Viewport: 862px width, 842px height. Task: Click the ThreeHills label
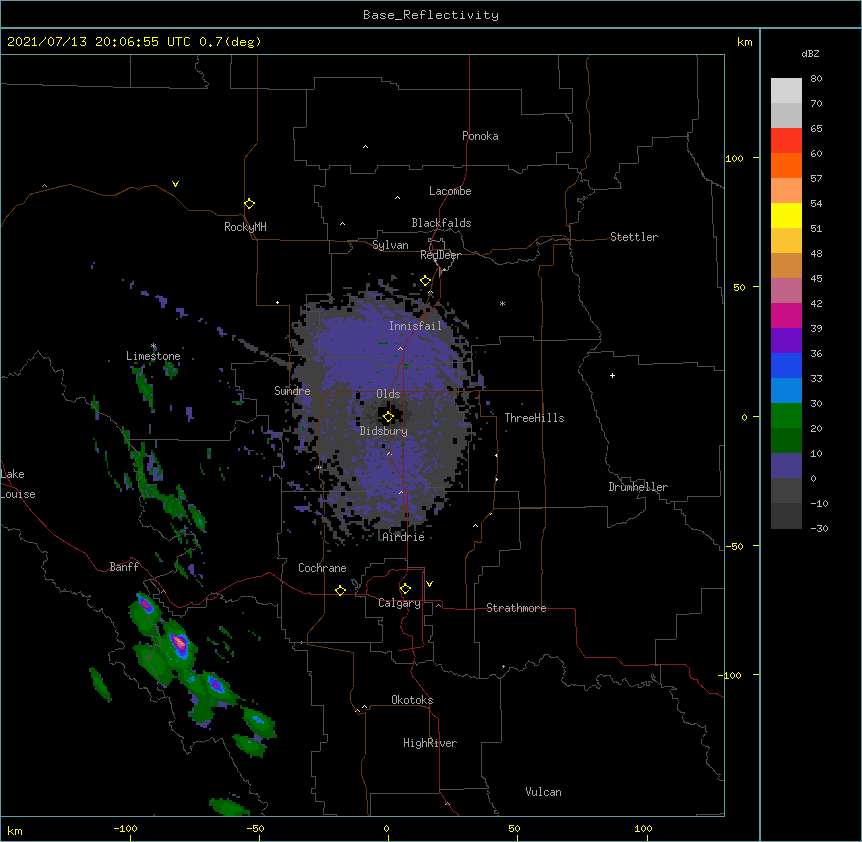tap(534, 418)
